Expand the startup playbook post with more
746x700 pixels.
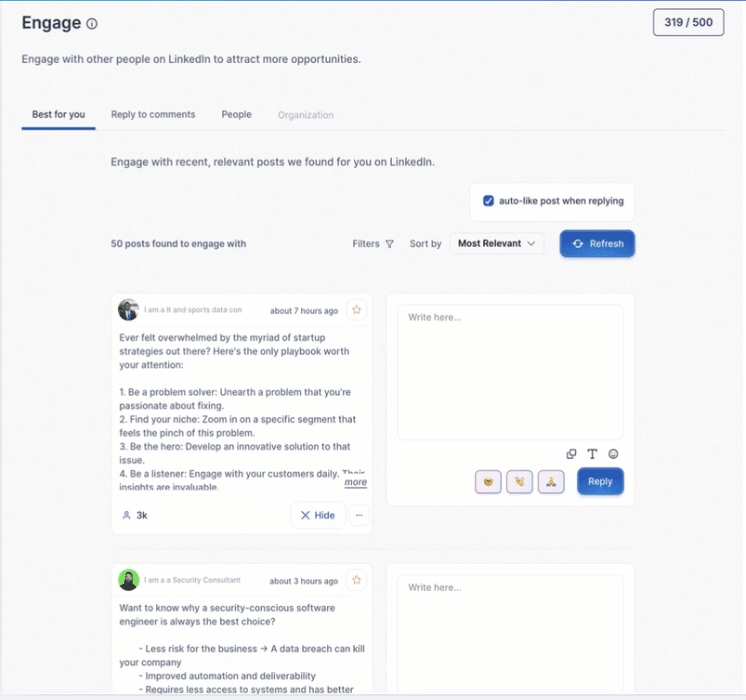(355, 482)
